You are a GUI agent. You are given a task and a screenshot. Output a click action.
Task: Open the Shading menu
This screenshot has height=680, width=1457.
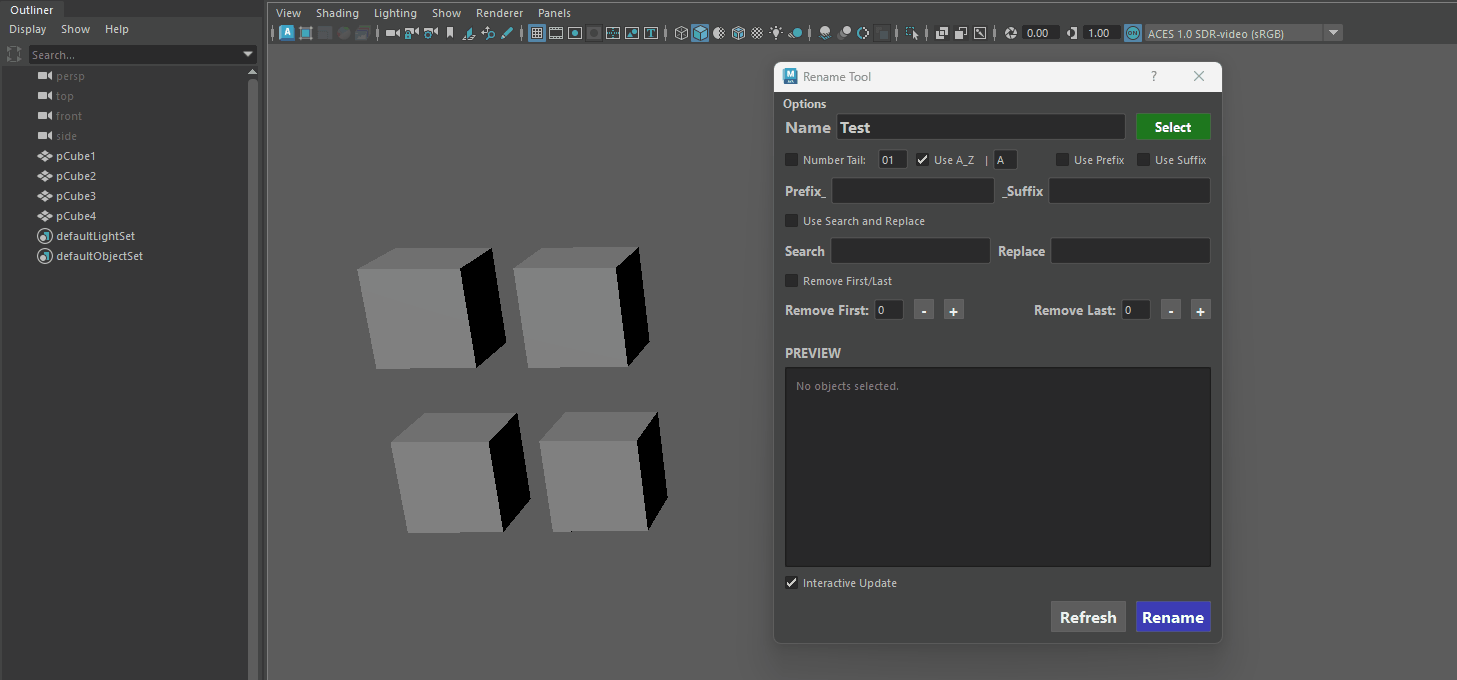(x=337, y=13)
